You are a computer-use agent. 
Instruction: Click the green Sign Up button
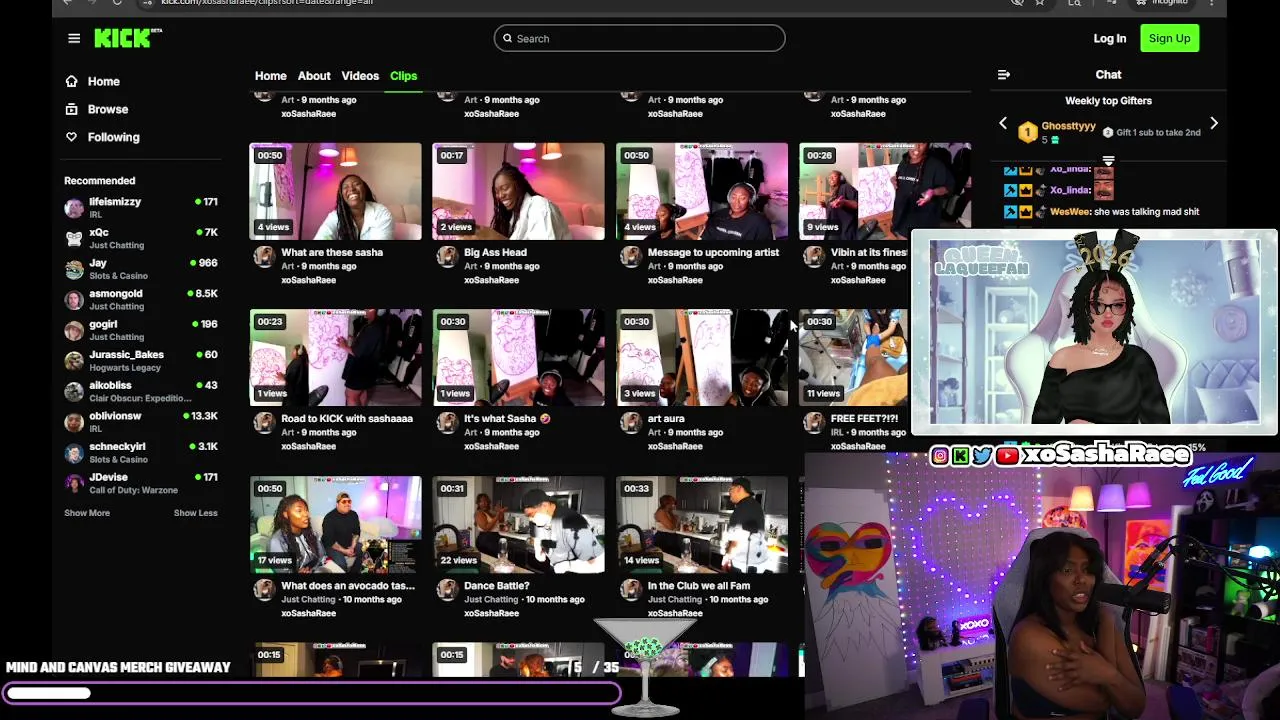(x=1169, y=38)
